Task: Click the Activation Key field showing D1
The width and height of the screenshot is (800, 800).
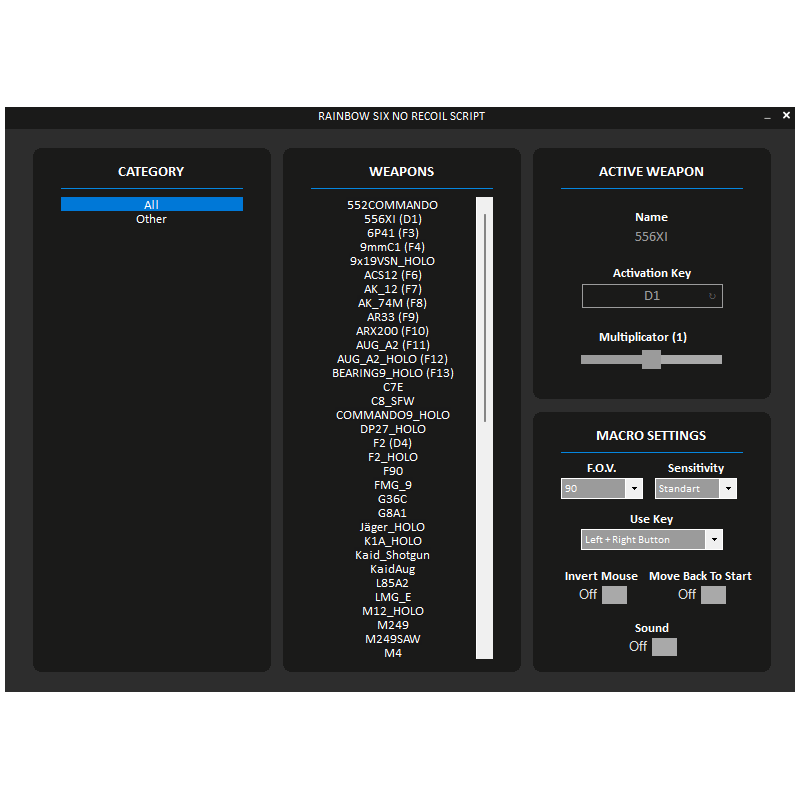Action: click(x=645, y=296)
